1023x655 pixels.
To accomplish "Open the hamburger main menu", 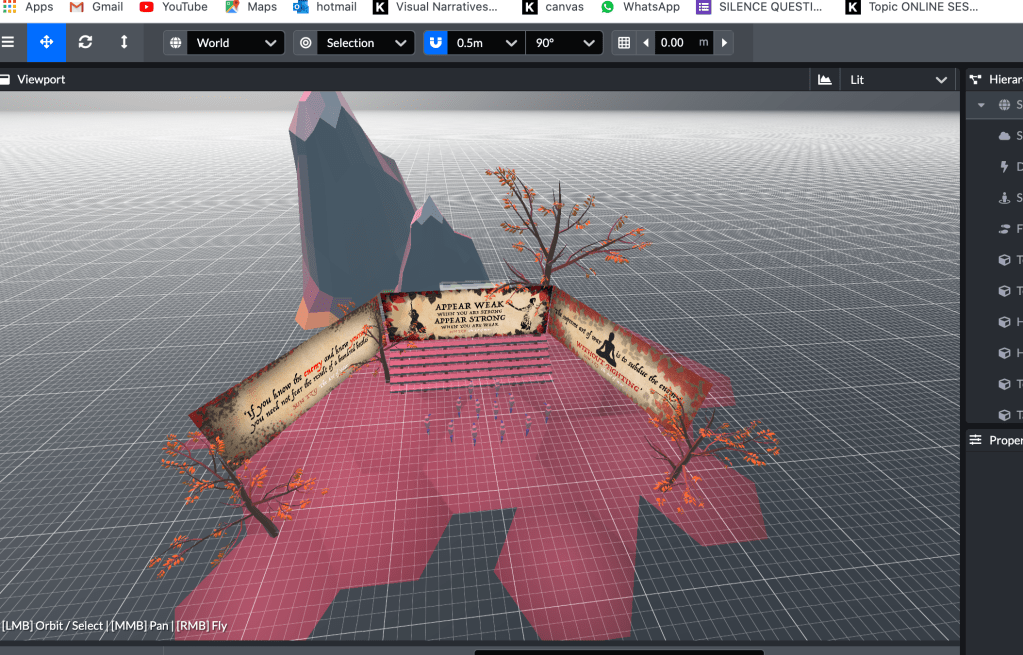I will (9, 43).
